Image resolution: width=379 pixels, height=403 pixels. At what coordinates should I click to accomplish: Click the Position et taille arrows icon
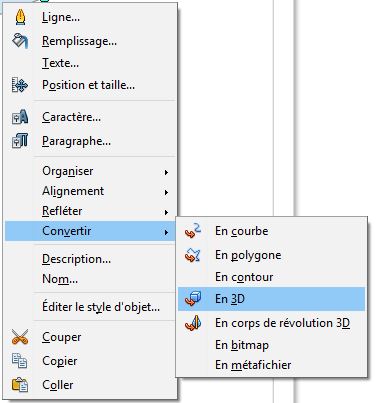(20, 85)
